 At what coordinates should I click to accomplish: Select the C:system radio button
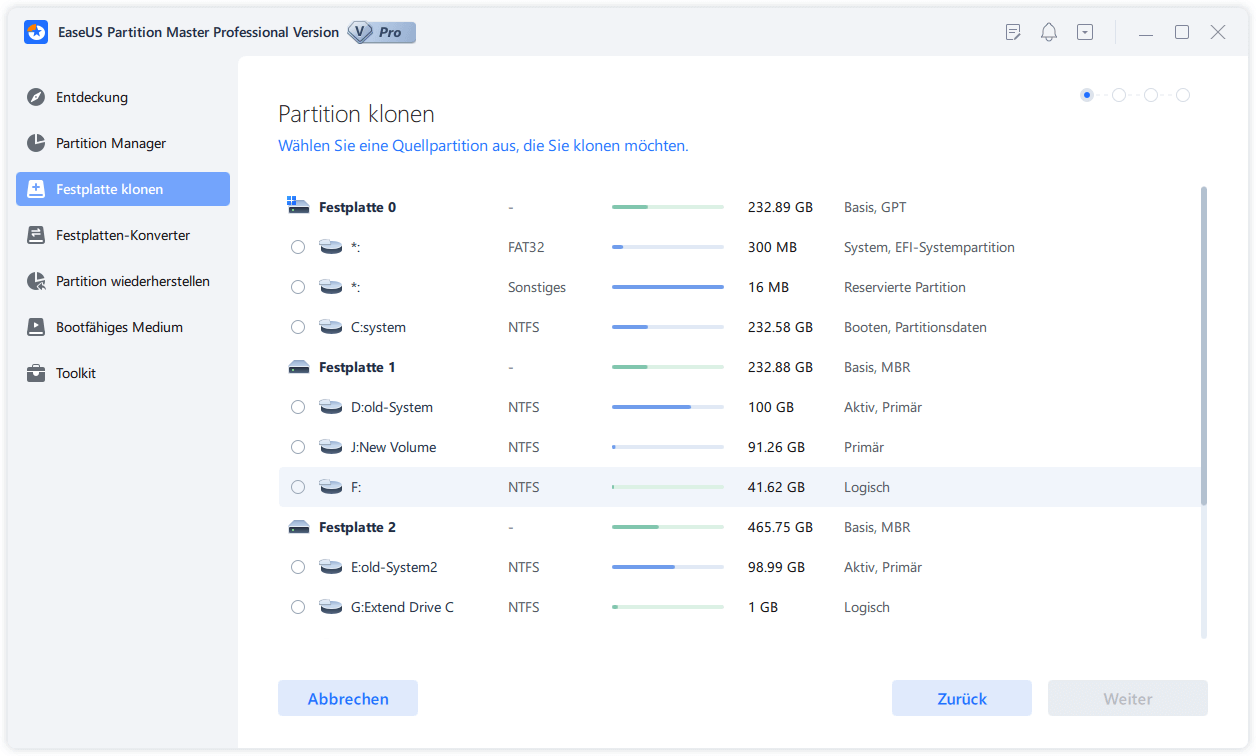(x=298, y=327)
